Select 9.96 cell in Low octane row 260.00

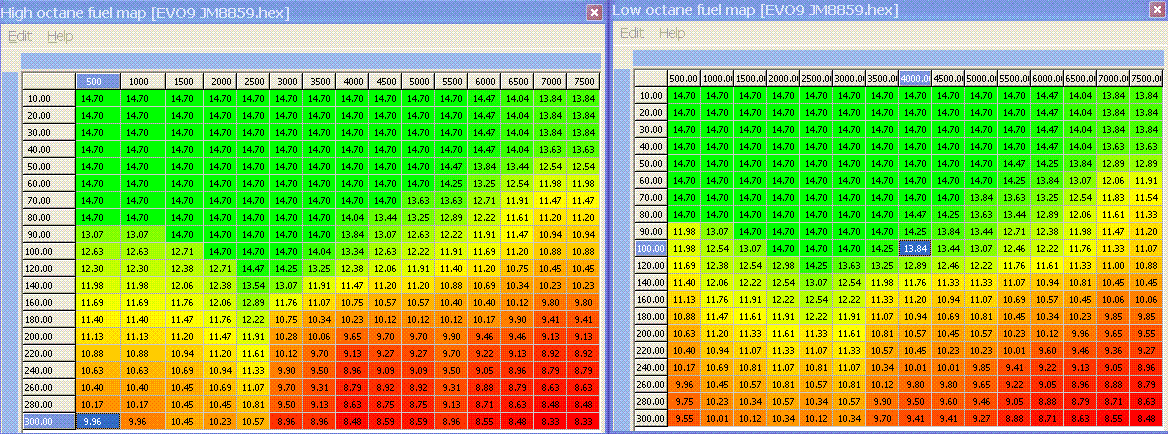tap(684, 384)
